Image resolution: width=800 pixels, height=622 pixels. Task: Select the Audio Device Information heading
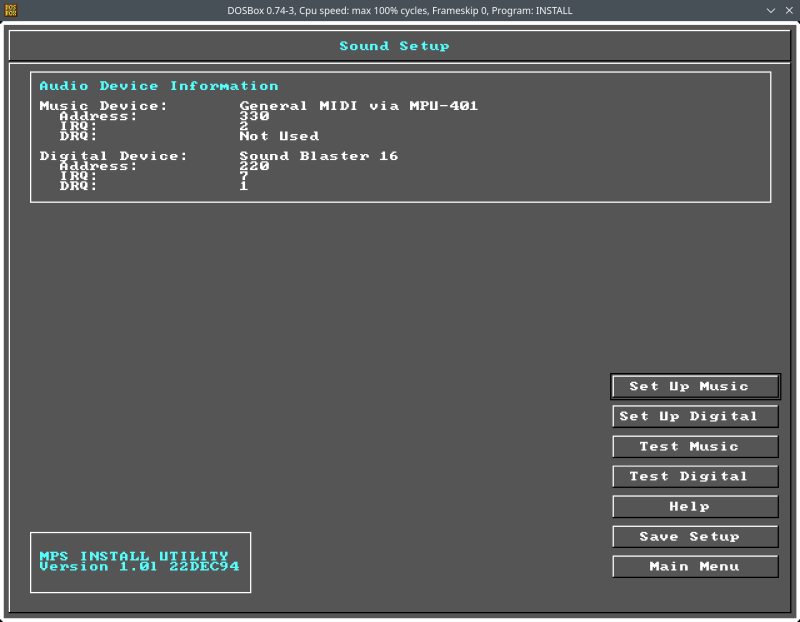[x=159, y=86]
